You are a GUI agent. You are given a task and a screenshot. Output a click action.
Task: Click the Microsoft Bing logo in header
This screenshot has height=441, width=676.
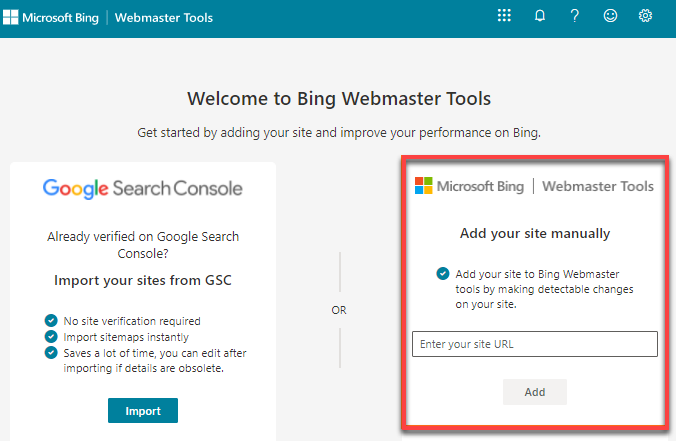point(50,18)
